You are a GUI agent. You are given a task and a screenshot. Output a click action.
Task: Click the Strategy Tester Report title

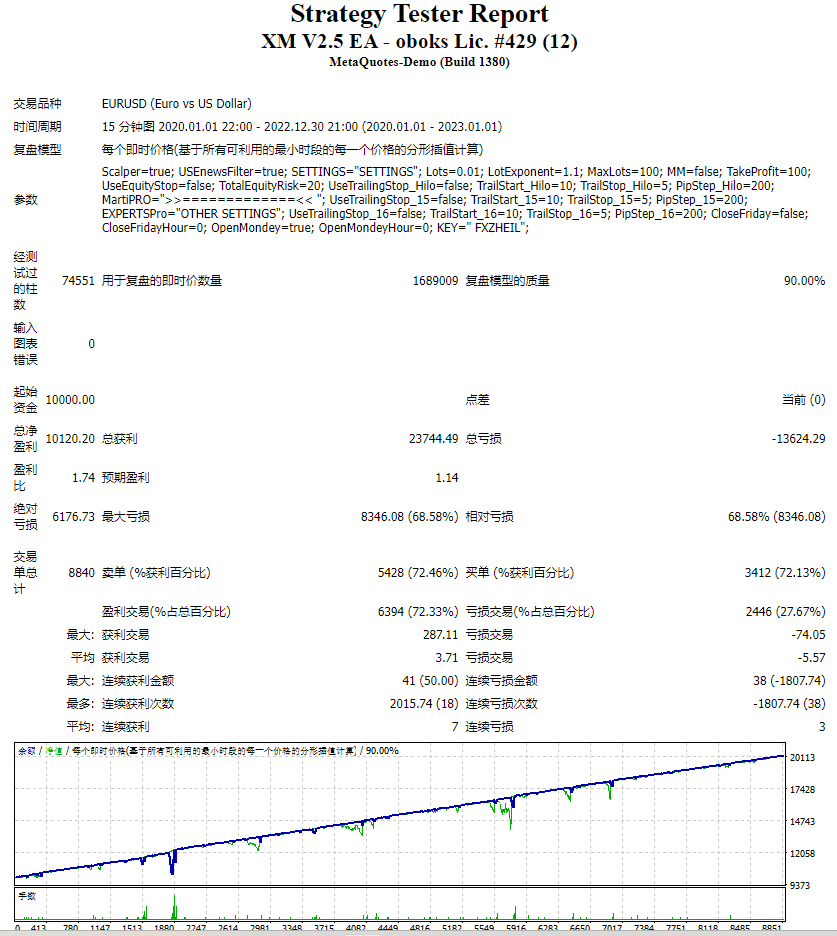418,14
